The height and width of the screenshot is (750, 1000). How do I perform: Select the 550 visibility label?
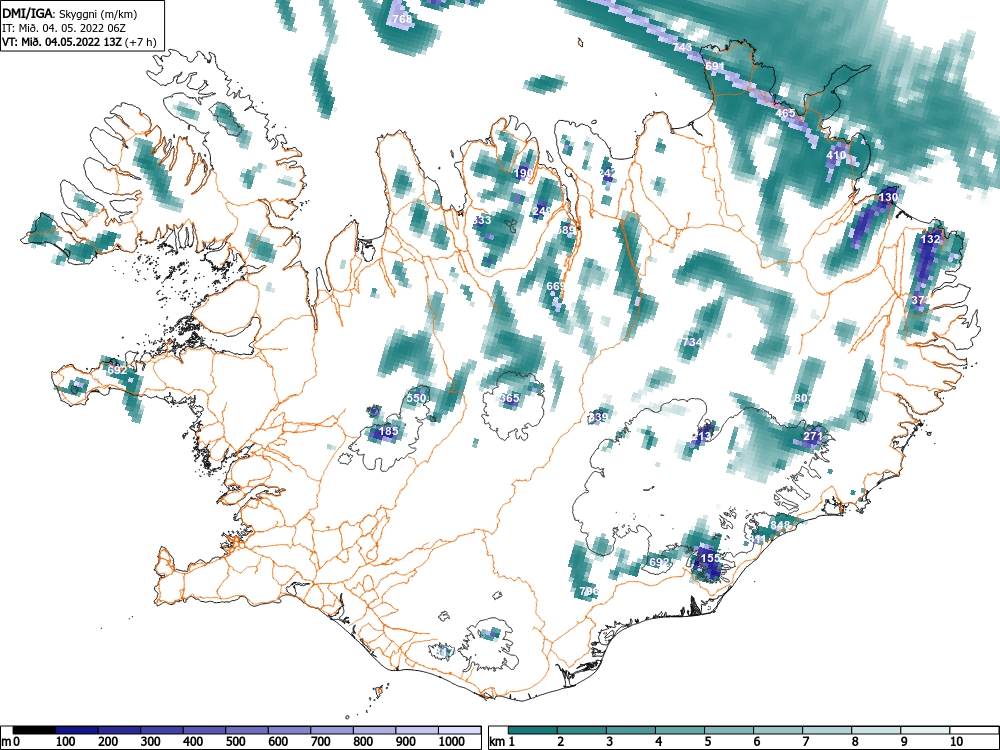coord(416,398)
